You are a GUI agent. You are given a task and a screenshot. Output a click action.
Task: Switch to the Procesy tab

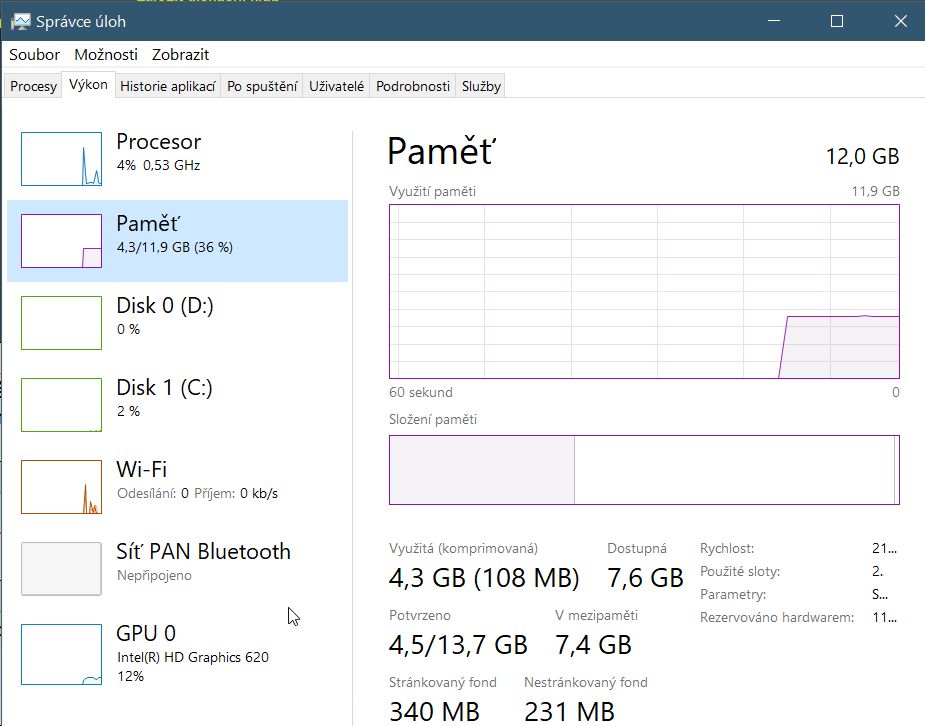click(x=33, y=86)
